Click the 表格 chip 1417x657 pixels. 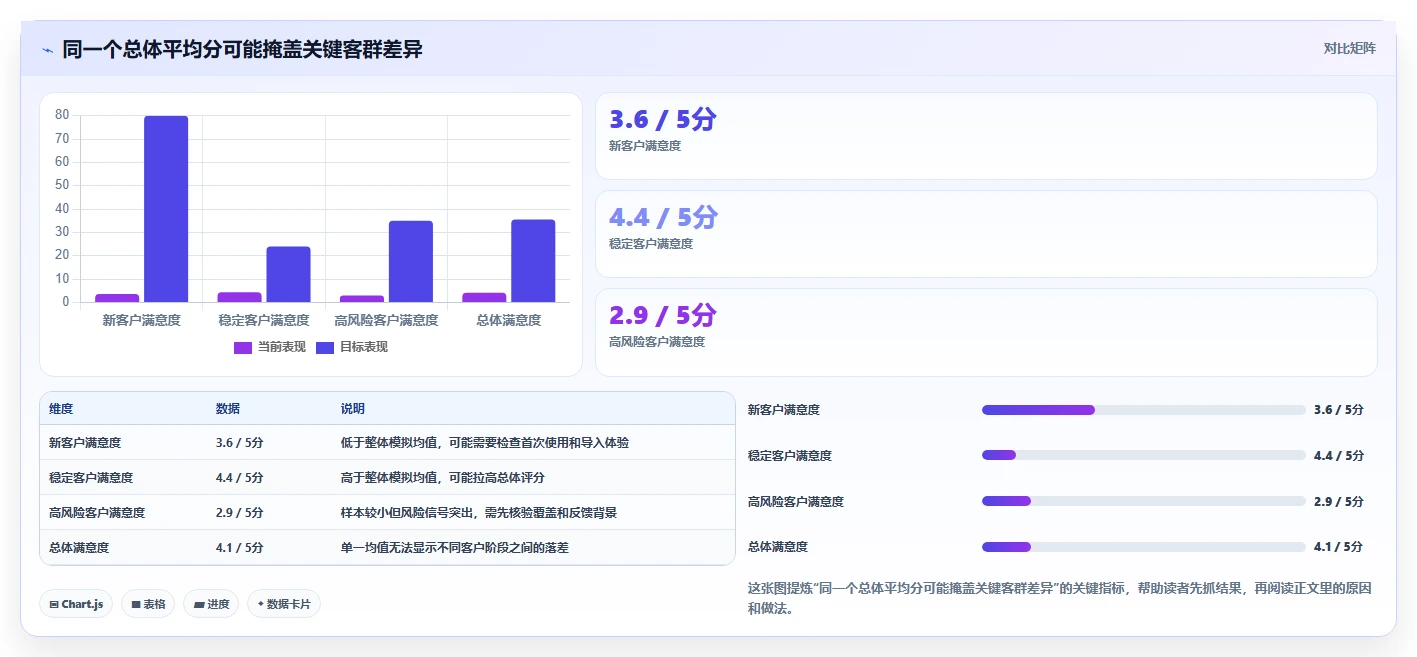(x=148, y=604)
